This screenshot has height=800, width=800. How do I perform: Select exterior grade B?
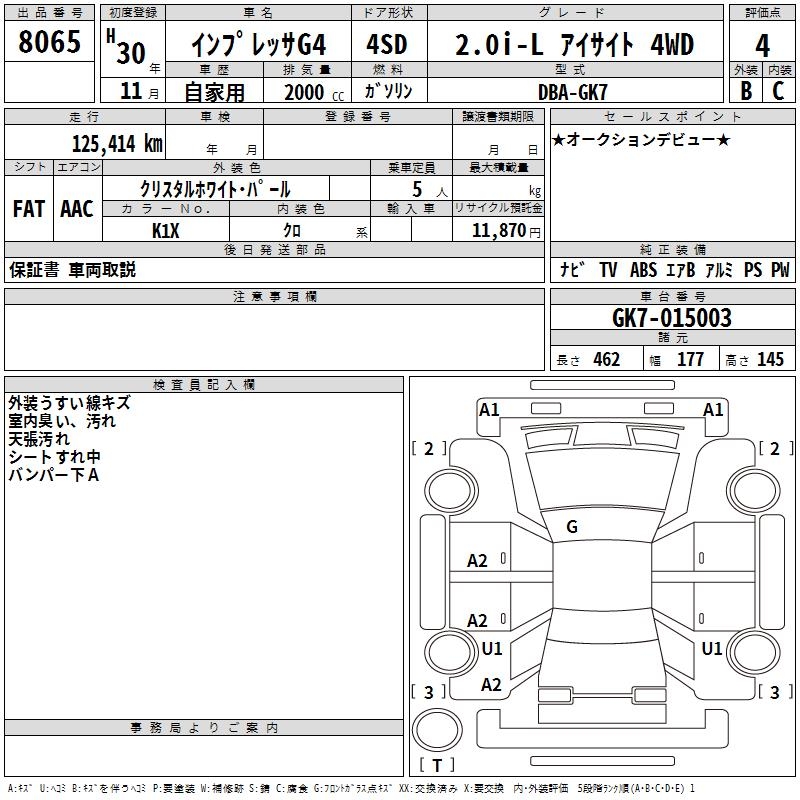tap(746, 91)
